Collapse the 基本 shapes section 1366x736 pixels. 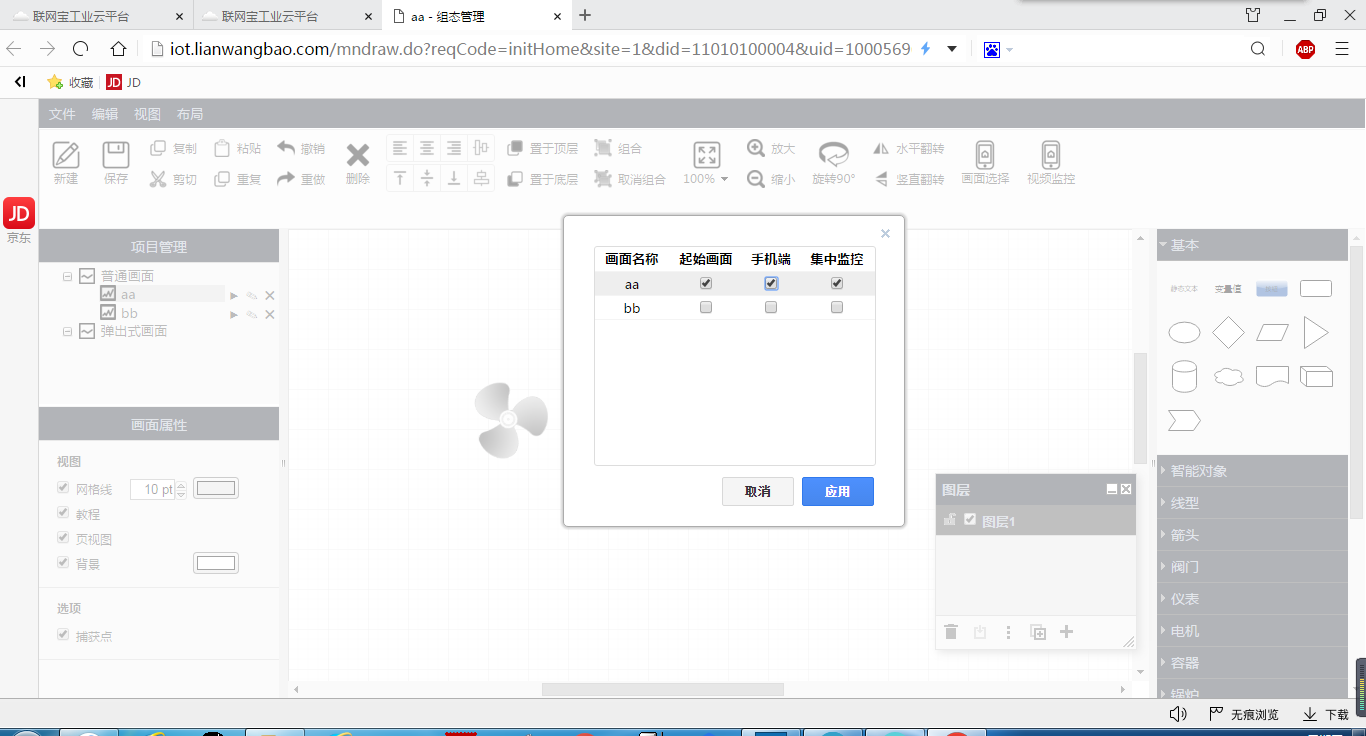(x=1252, y=245)
